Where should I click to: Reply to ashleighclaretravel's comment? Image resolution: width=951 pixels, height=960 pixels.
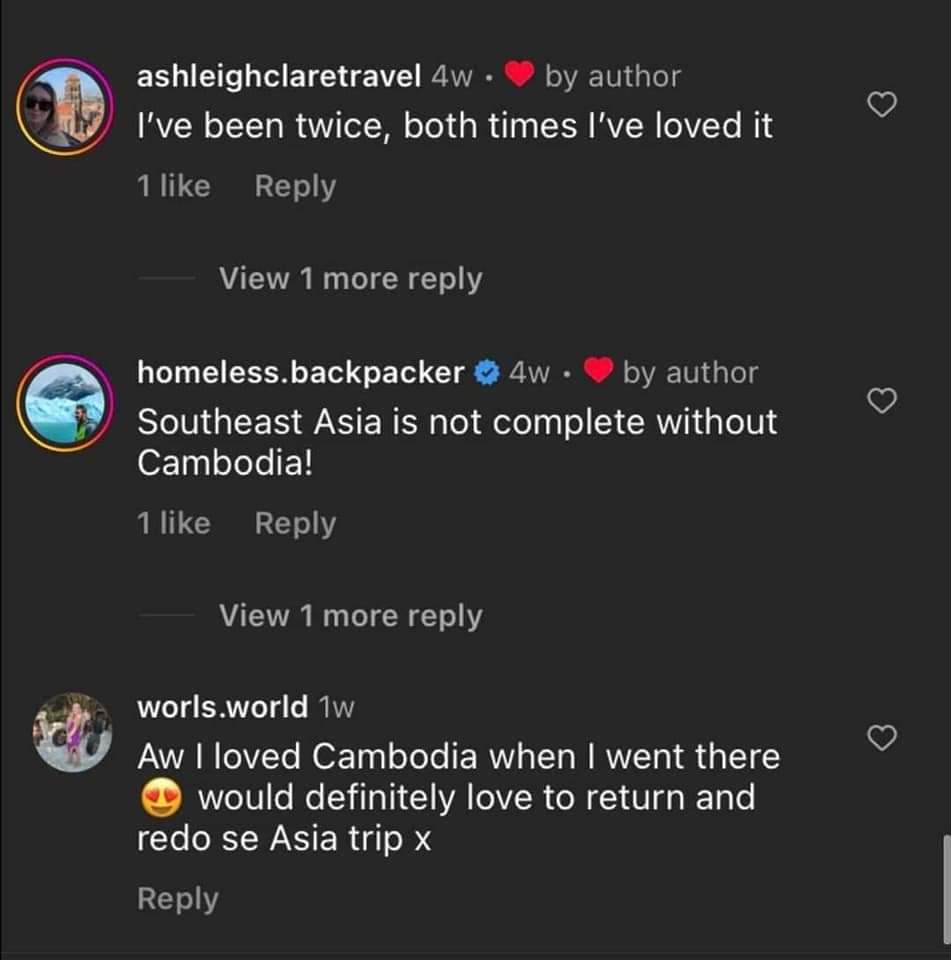295,186
